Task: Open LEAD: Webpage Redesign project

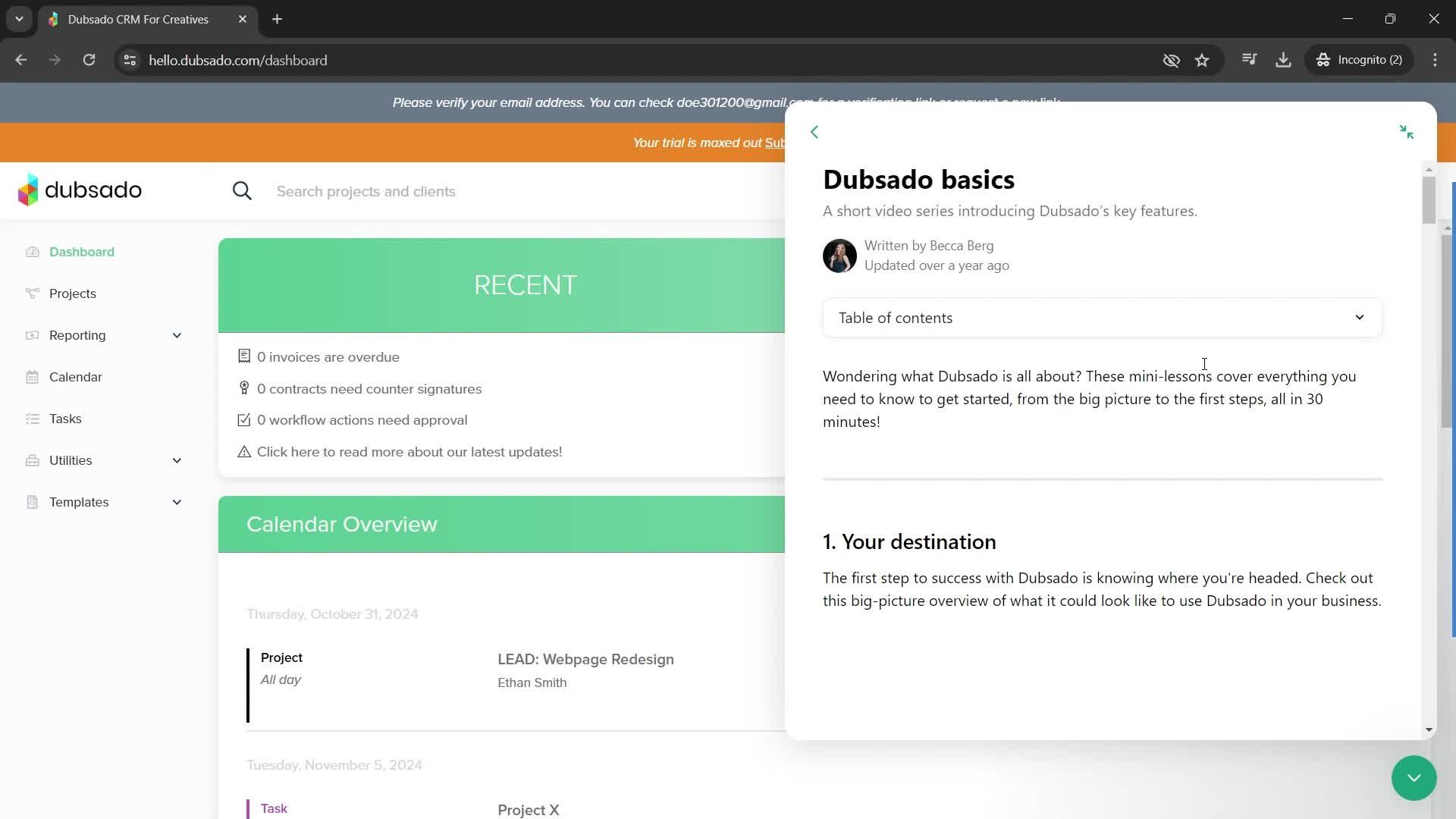Action: (x=585, y=659)
